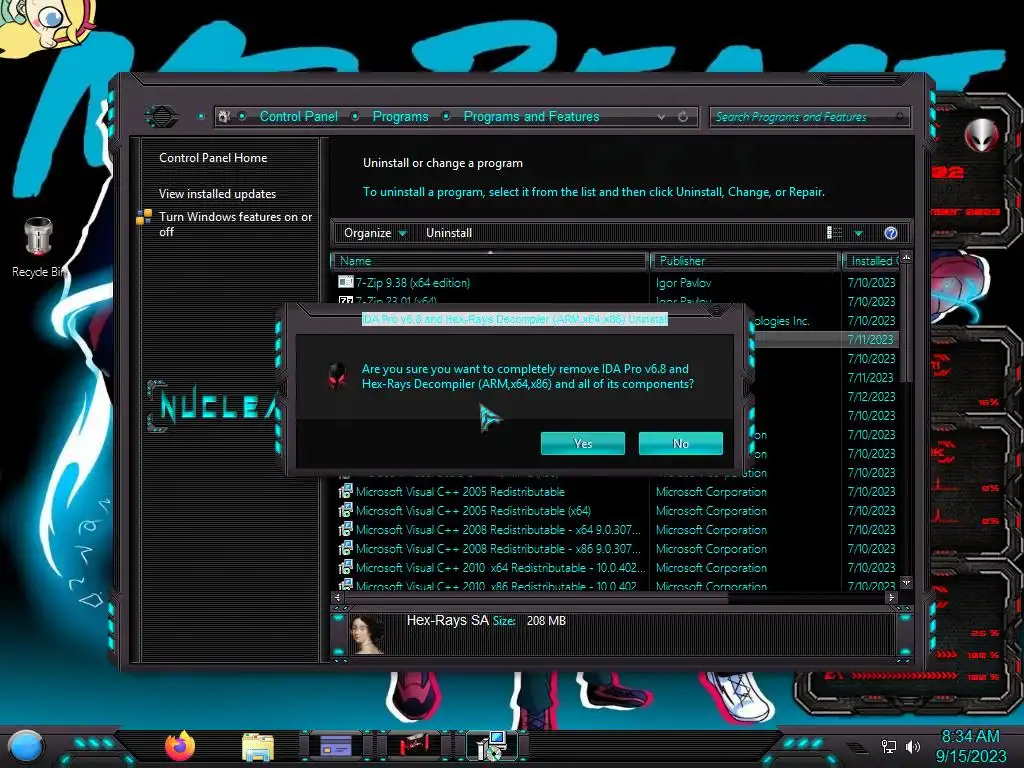Open the Start orb on taskbar

25,747
